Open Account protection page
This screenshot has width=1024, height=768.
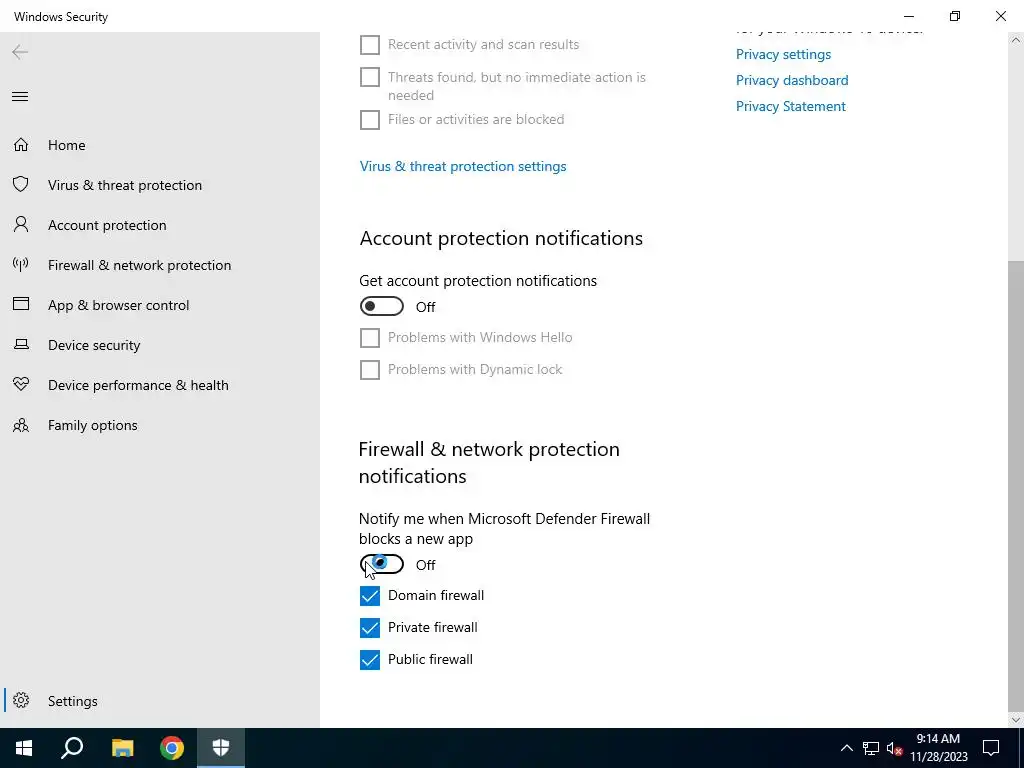(x=160, y=225)
